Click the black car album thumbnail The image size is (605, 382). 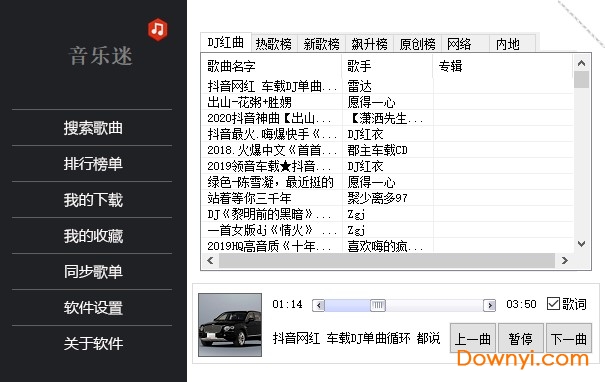click(230, 325)
